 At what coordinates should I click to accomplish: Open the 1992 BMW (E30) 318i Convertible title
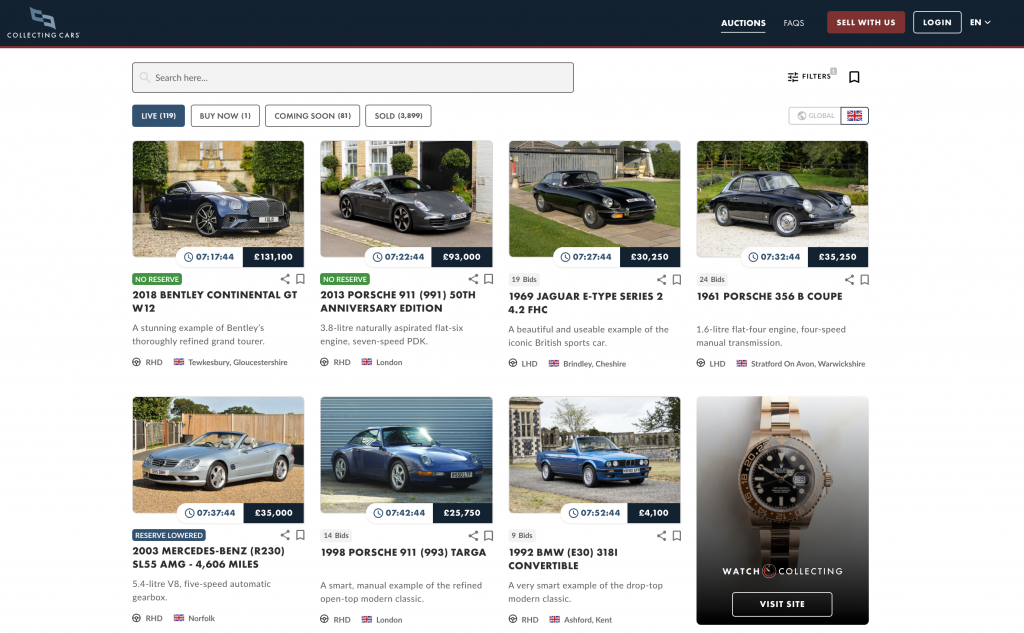pos(563,559)
